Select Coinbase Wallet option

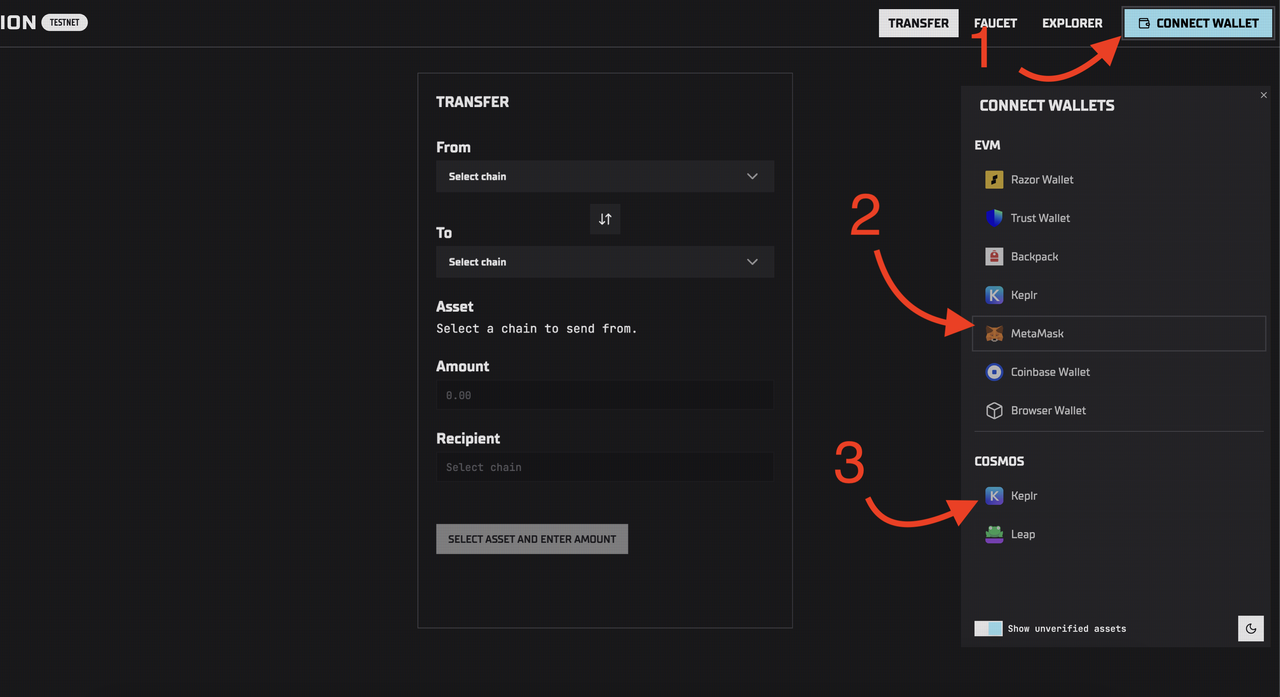point(1118,372)
